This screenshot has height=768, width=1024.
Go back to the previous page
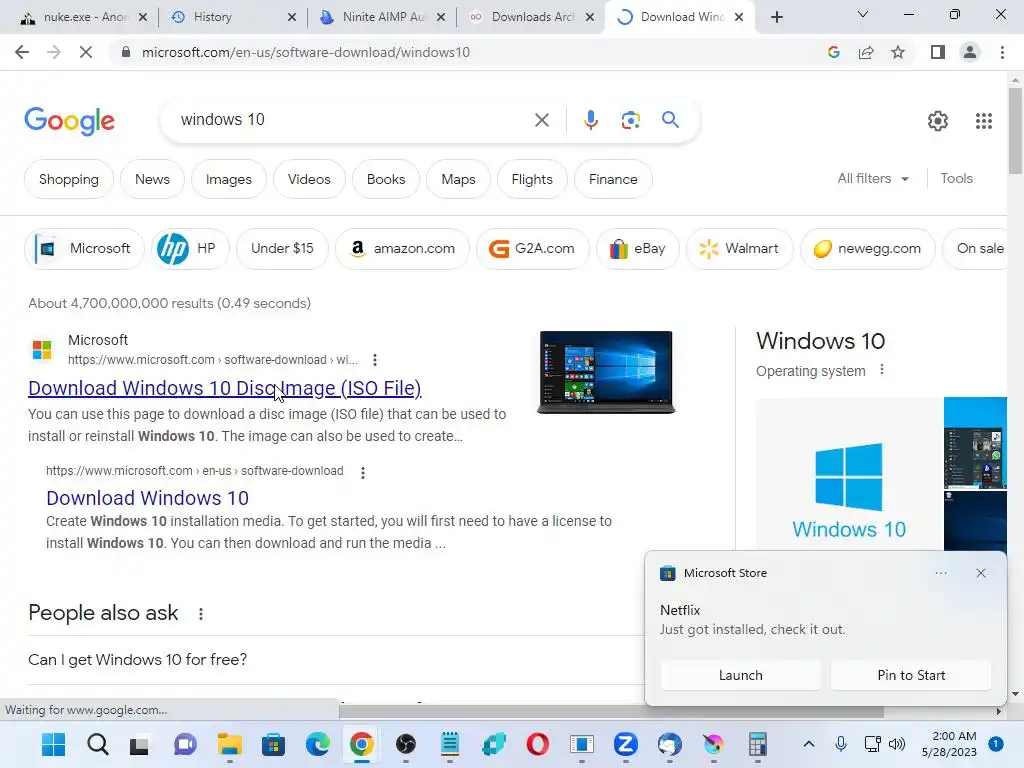(22, 52)
